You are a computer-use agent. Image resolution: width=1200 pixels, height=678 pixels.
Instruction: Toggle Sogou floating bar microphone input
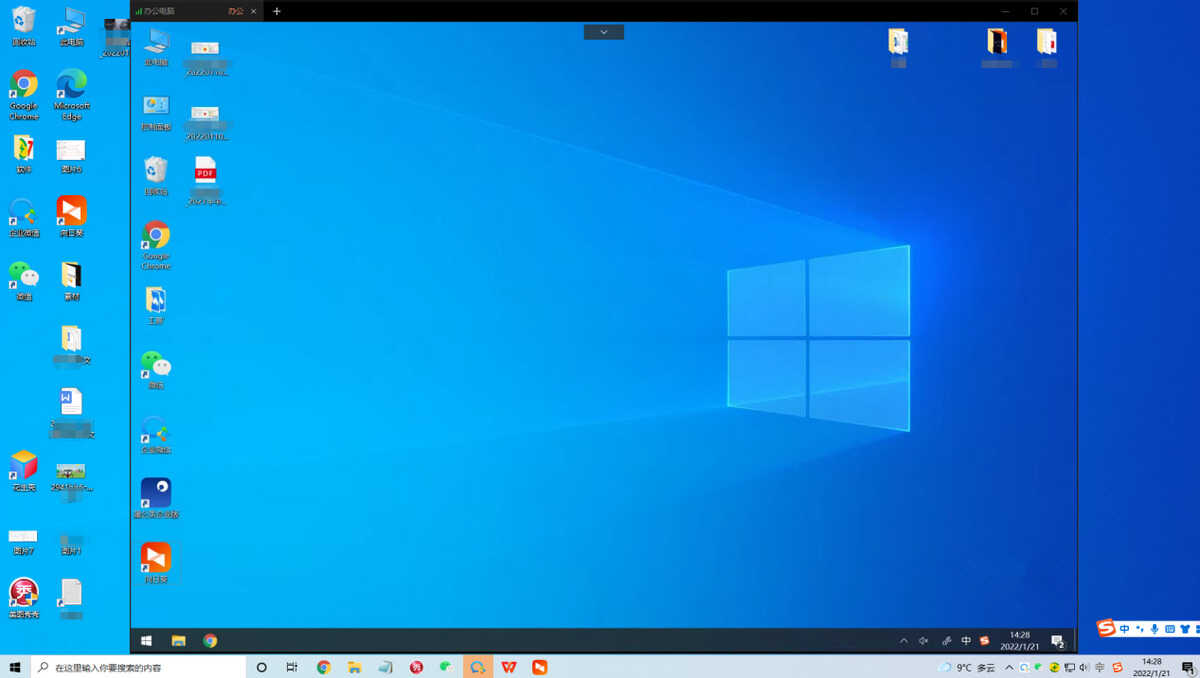pos(1154,629)
